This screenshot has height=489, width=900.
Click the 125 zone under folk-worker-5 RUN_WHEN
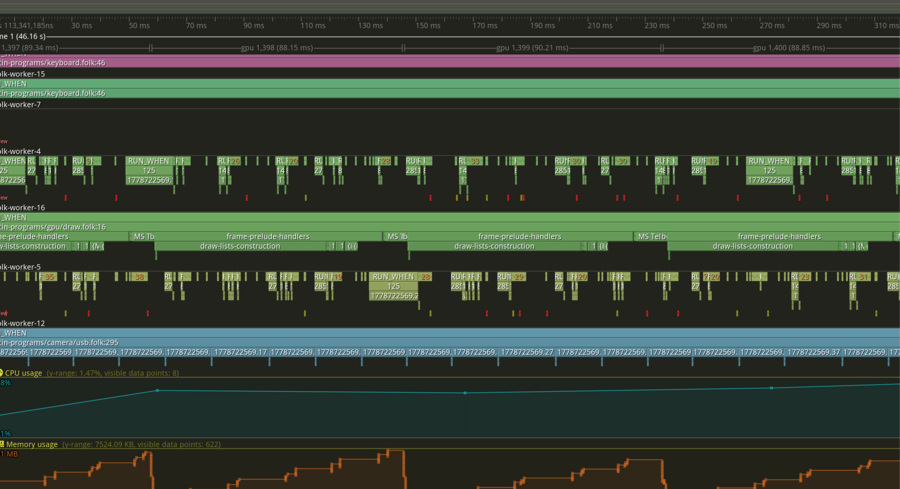pyautogui.click(x=393, y=286)
